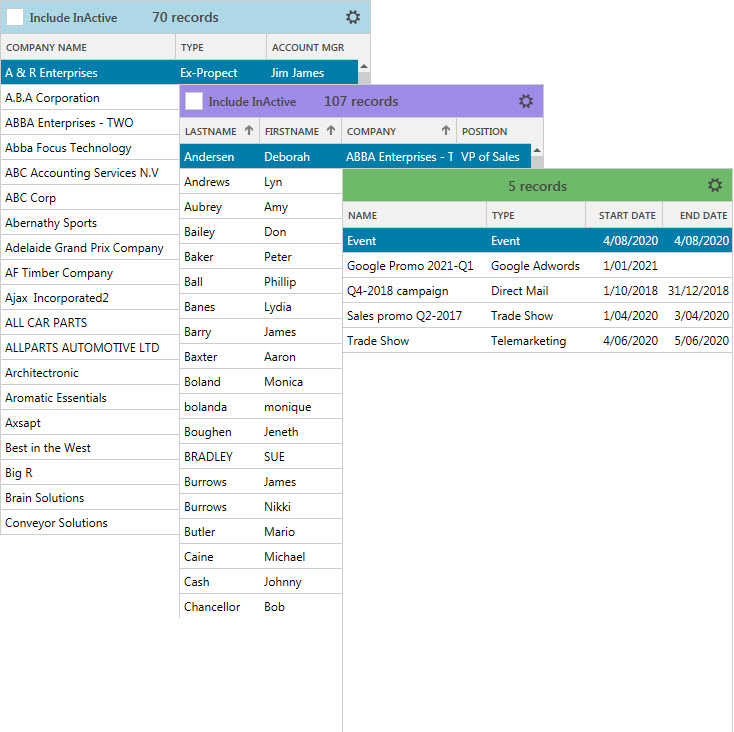Image resolution: width=734 pixels, height=732 pixels.
Task: Open settings gear in the 70 records panel
Action: coord(353,17)
